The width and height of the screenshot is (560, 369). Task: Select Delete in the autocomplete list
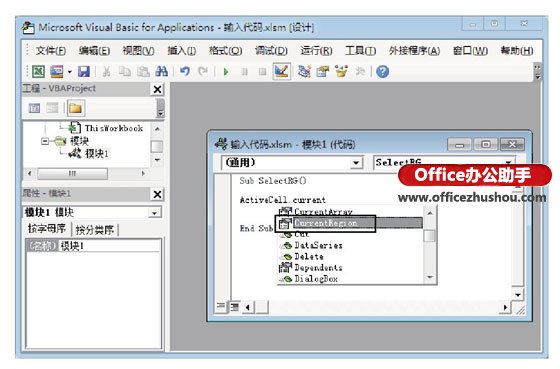pyautogui.click(x=309, y=256)
